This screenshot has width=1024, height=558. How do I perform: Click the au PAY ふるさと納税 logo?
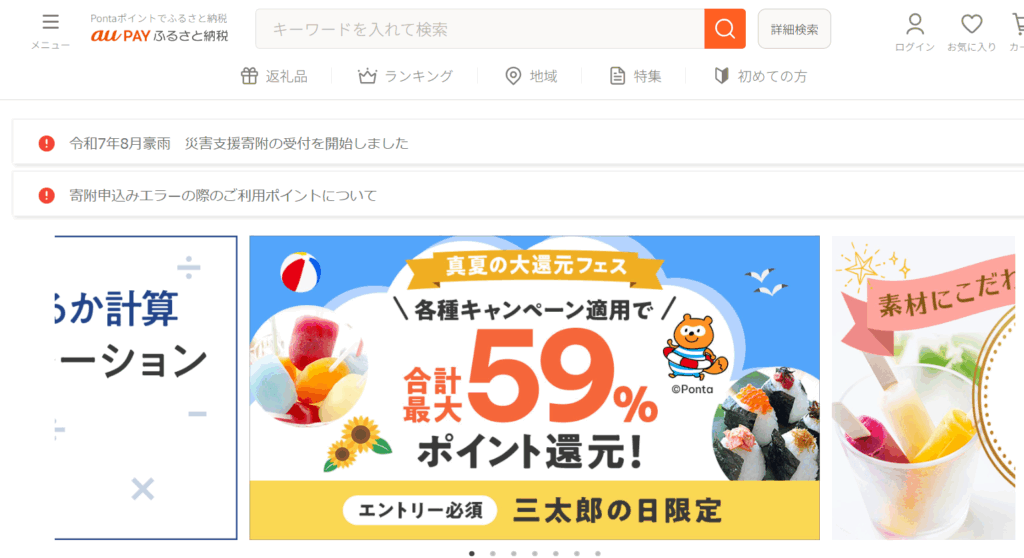[159, 29]
